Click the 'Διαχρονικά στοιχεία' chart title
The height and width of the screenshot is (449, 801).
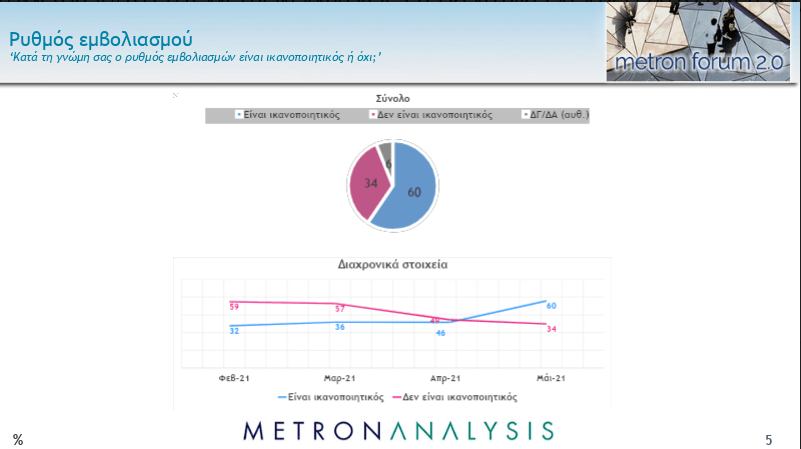tap(392, 266)
